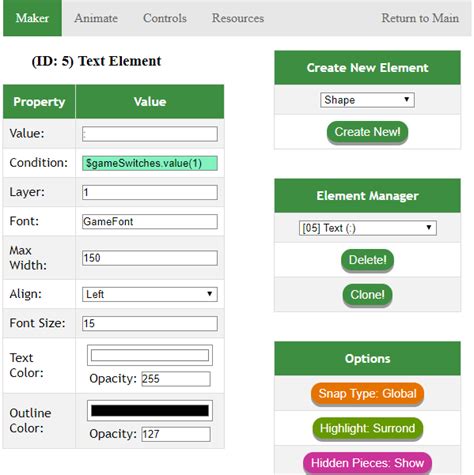Click the Font field showing GameFont

click(150, 222)
